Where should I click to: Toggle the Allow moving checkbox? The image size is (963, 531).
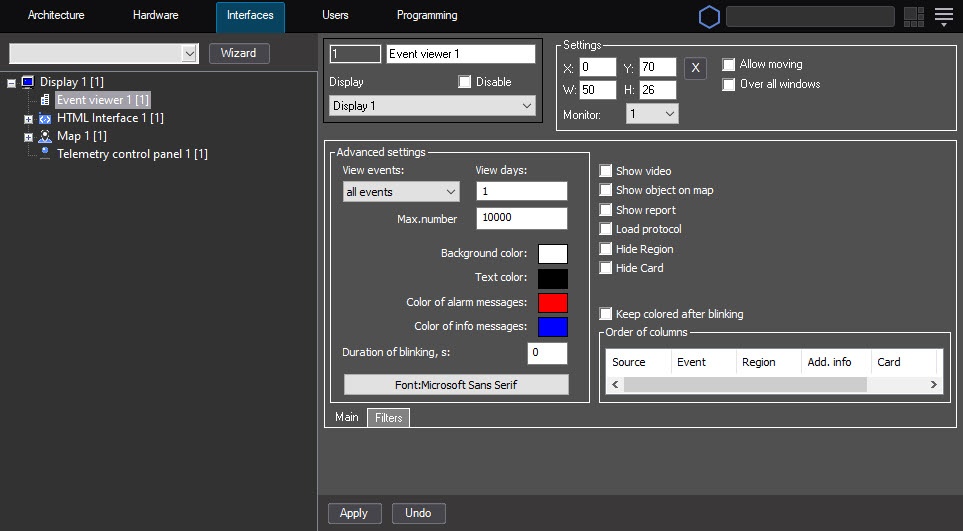(x=729, y=64)
